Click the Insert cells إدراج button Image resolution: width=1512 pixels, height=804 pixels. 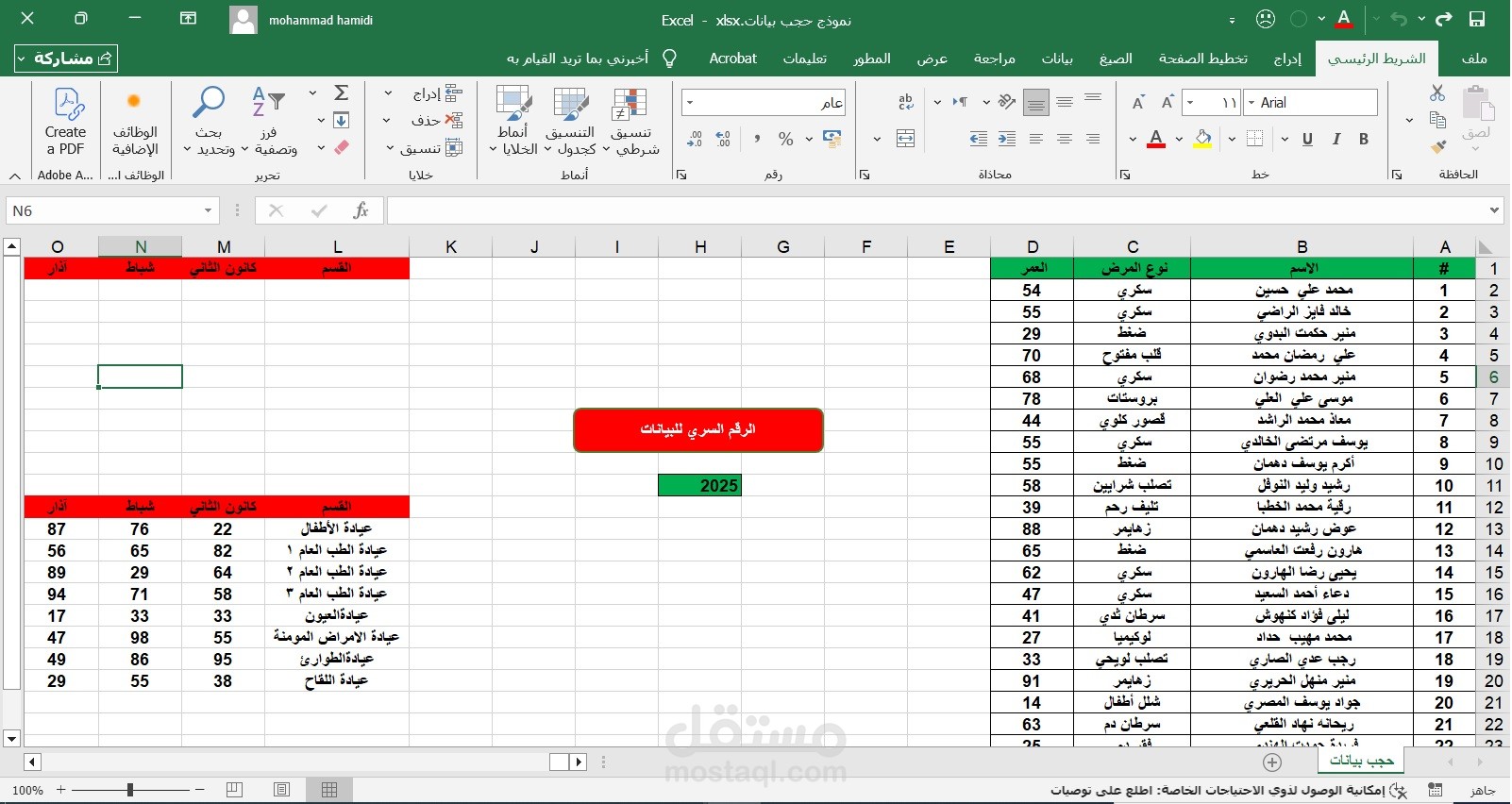click(x=437, y=93)
